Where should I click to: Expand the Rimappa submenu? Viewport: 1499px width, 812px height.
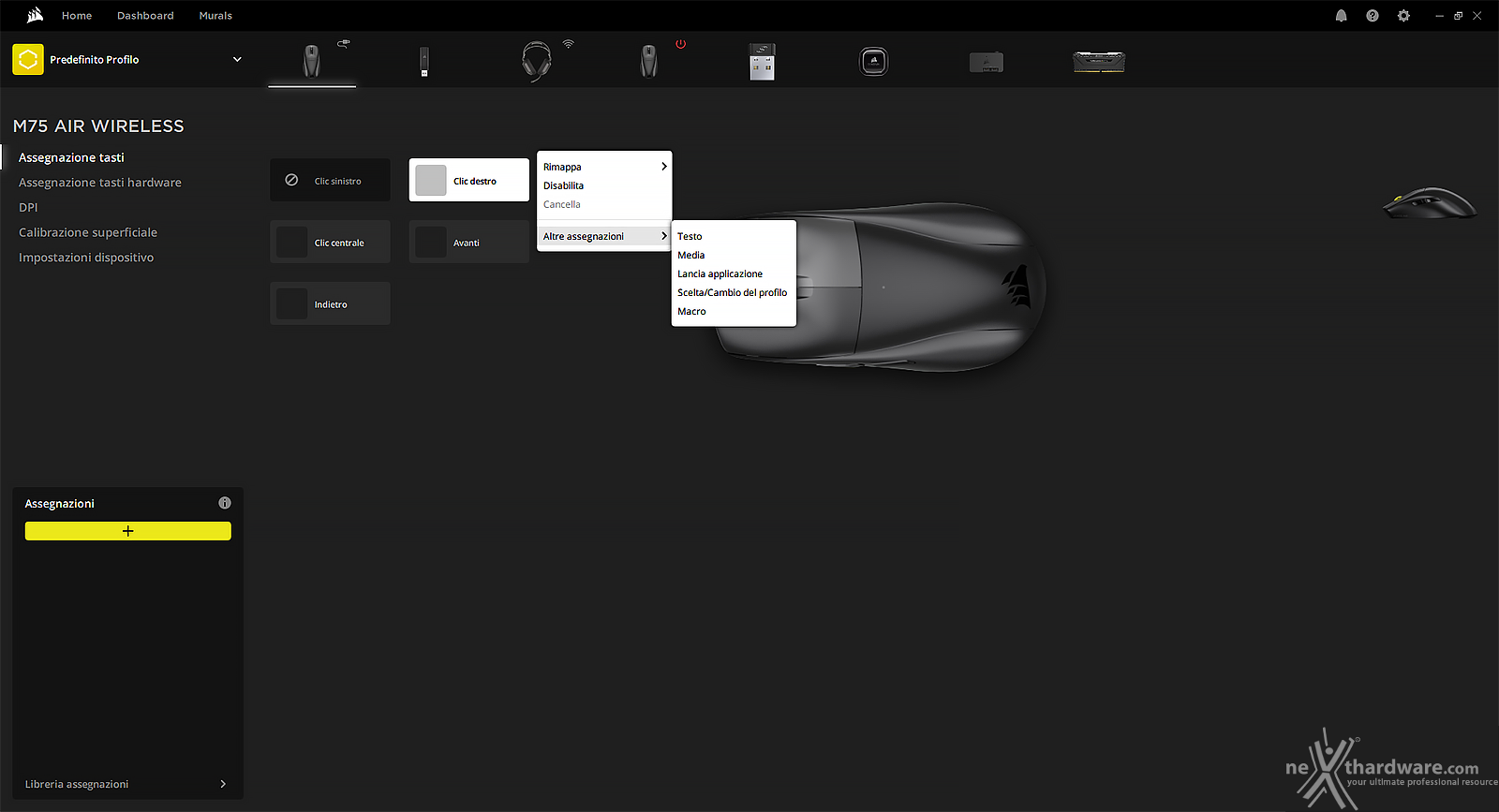click(x=604, y=167)
